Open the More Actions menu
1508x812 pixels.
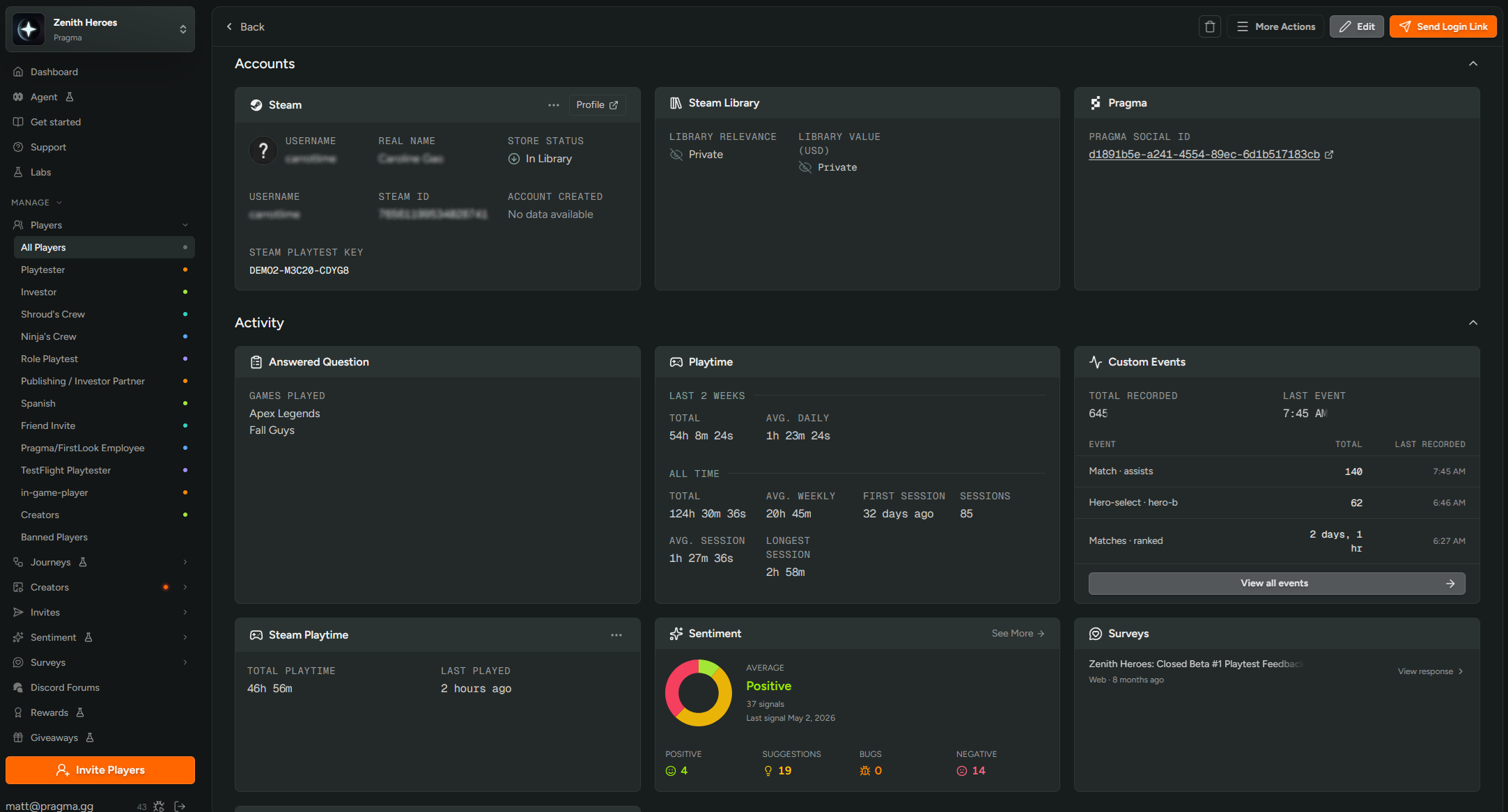click(1275, 26)
